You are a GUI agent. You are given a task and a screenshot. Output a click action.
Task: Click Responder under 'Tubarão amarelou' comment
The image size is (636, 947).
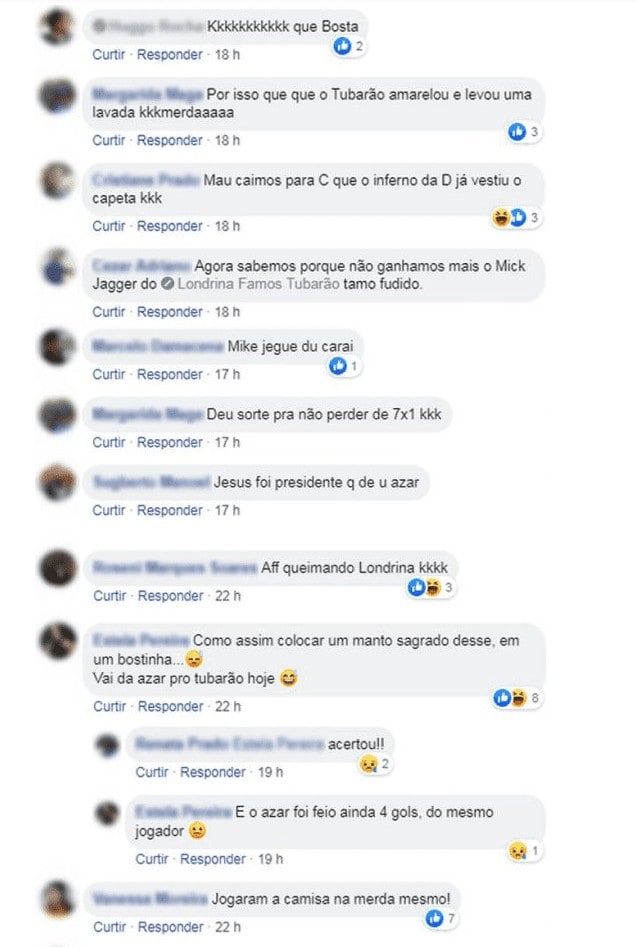(x=170, y=140)
